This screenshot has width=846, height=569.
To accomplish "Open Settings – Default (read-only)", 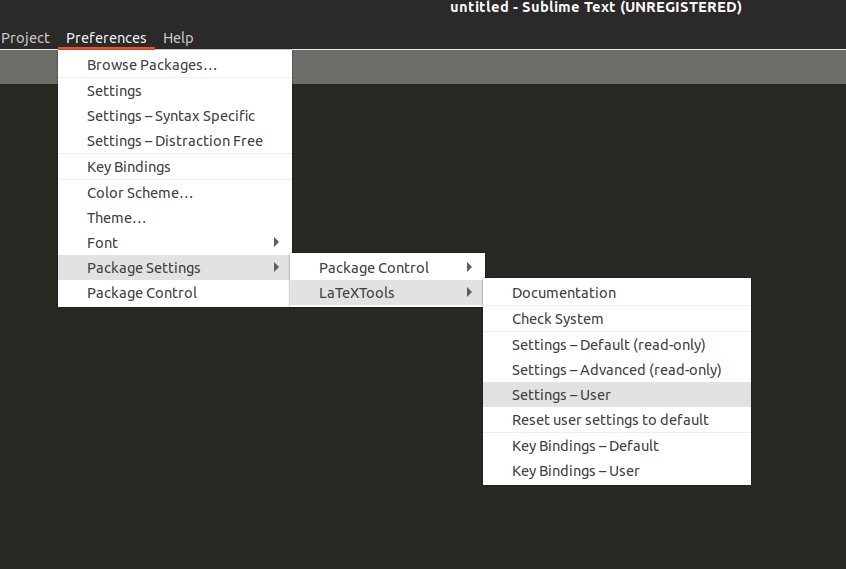I will pos(617,345).
